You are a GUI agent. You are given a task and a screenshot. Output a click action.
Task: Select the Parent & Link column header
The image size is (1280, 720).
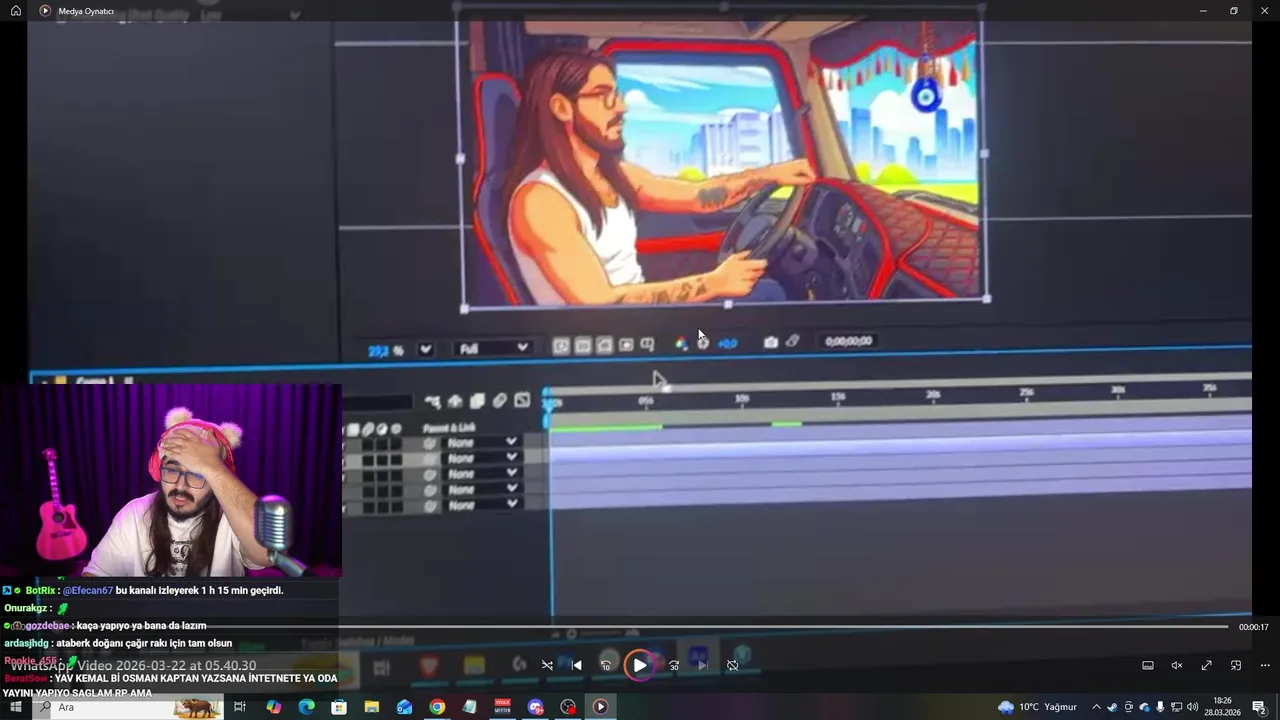pyautogui.click(x=450, y=428)
